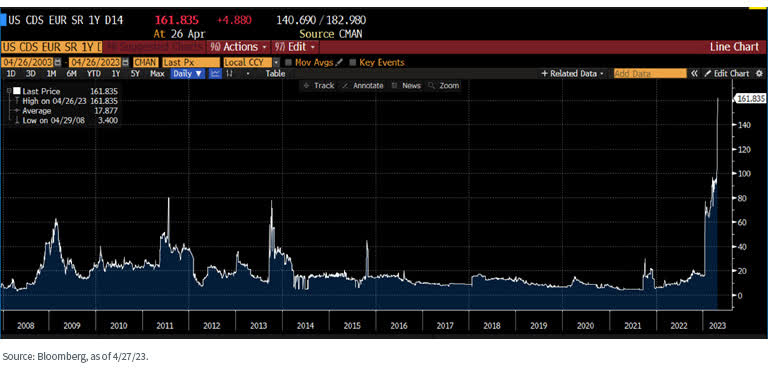768x377 pixels.
Task: Open calendar picker beside start date 04/26/2003
Action: [59, 63]
